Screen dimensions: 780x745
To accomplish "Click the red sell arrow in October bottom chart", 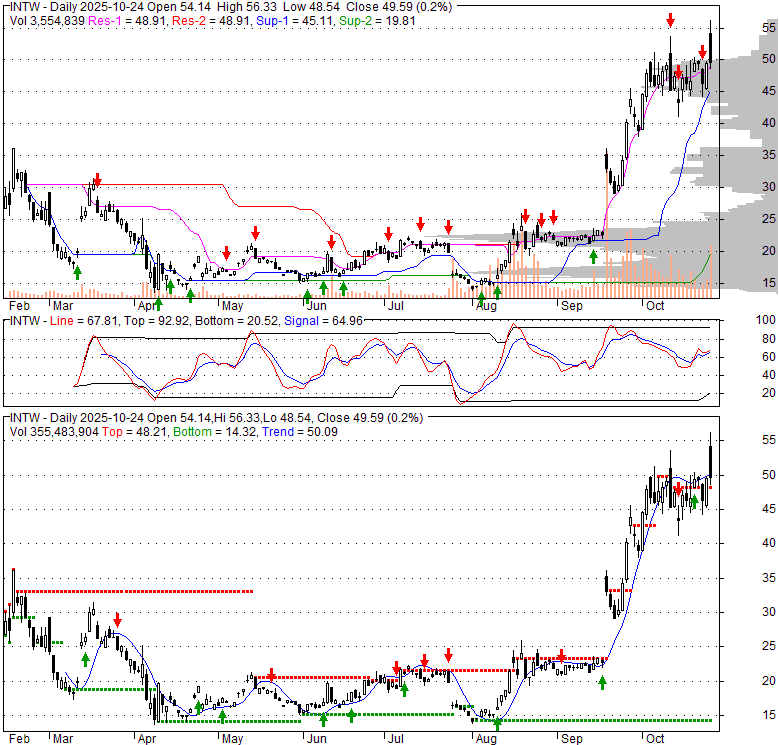I will (x=679, y=488).
